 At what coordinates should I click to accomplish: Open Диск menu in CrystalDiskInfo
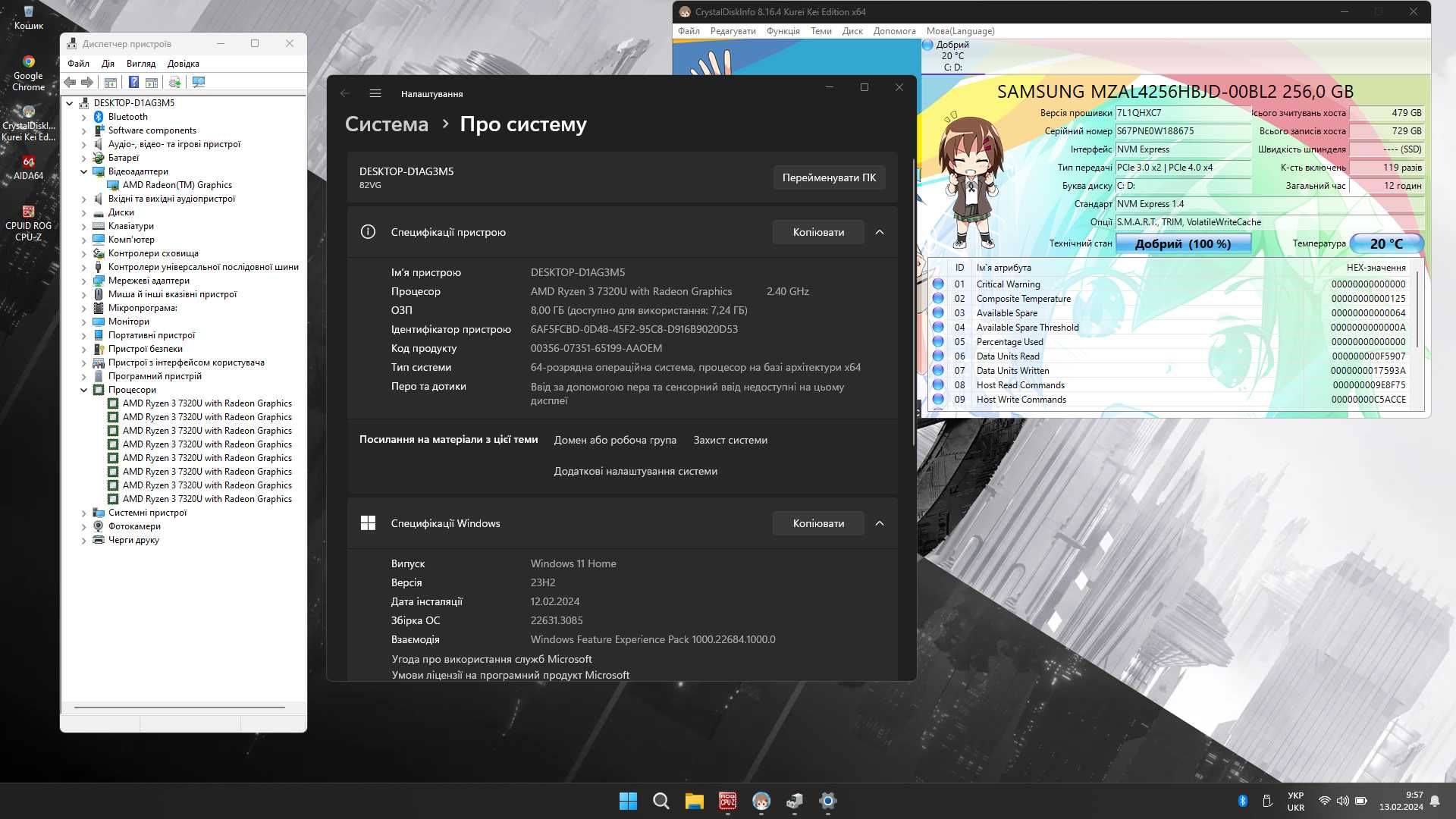pyautogui.click(x=852, y=31)
